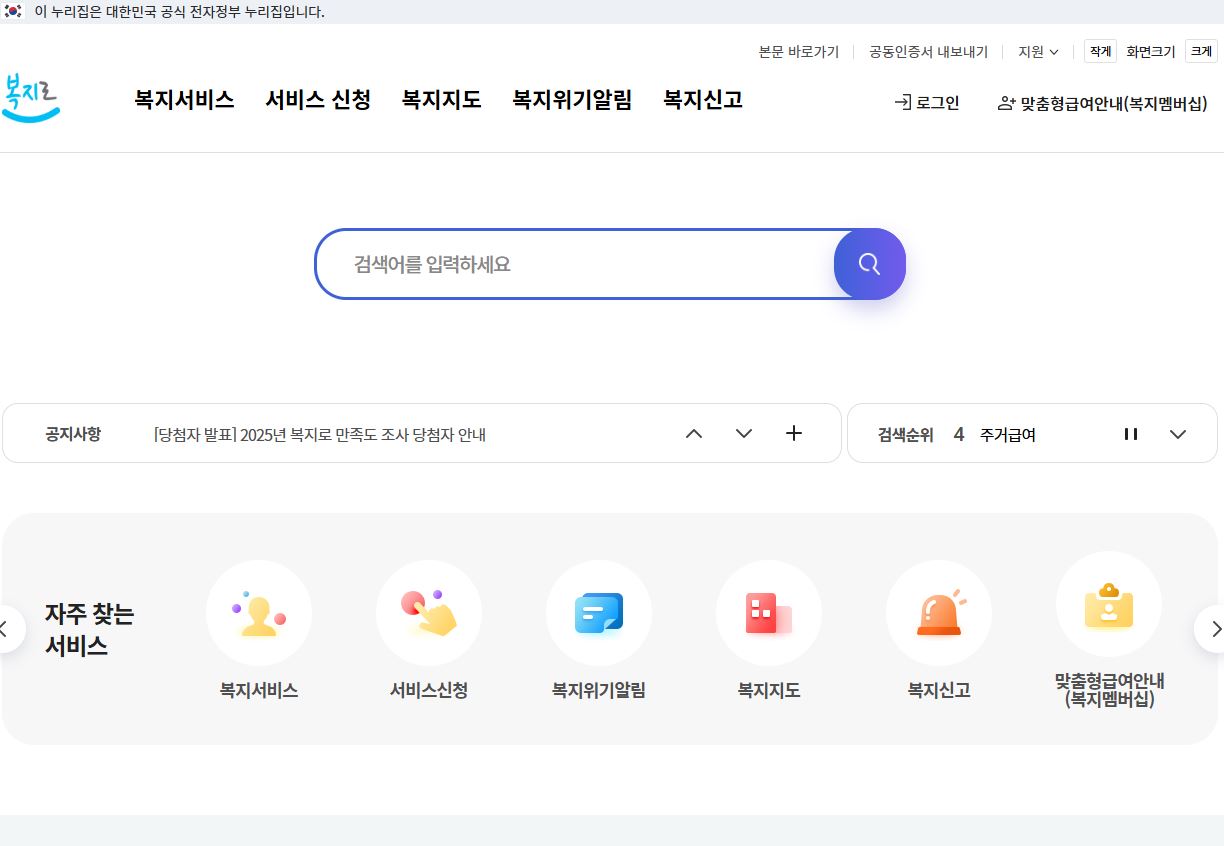Image resolution: width=1224 pixels, height=846 pixels.
Task: Pause the 검색순위 rotation
Action: 1131,433
